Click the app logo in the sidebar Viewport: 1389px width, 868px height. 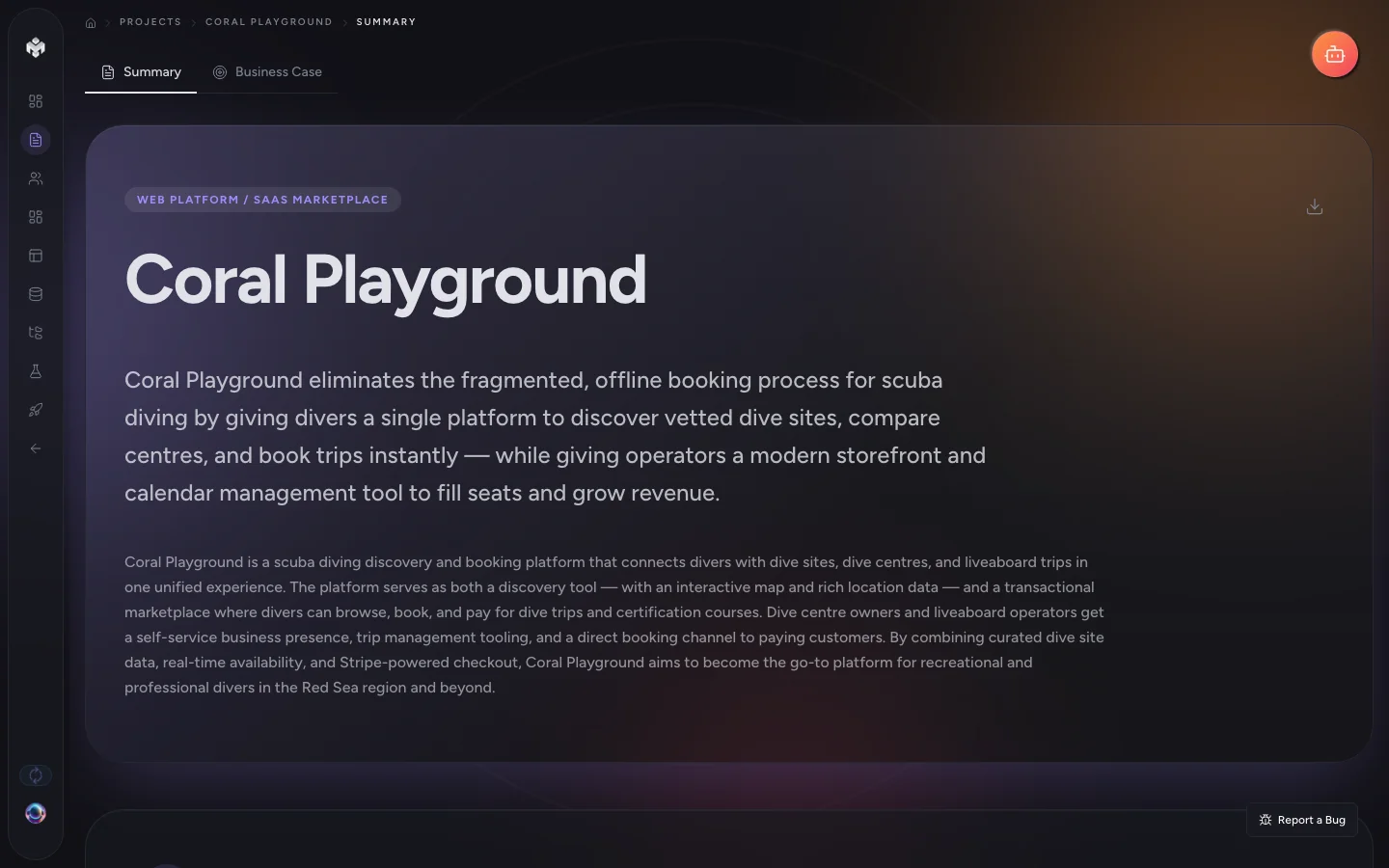36,47
